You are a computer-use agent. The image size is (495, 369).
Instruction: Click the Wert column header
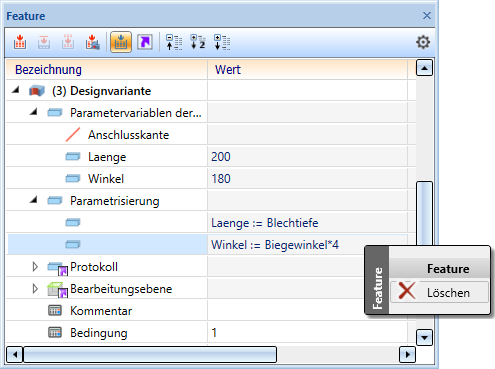pyautogui.click(x=307, y=70)
